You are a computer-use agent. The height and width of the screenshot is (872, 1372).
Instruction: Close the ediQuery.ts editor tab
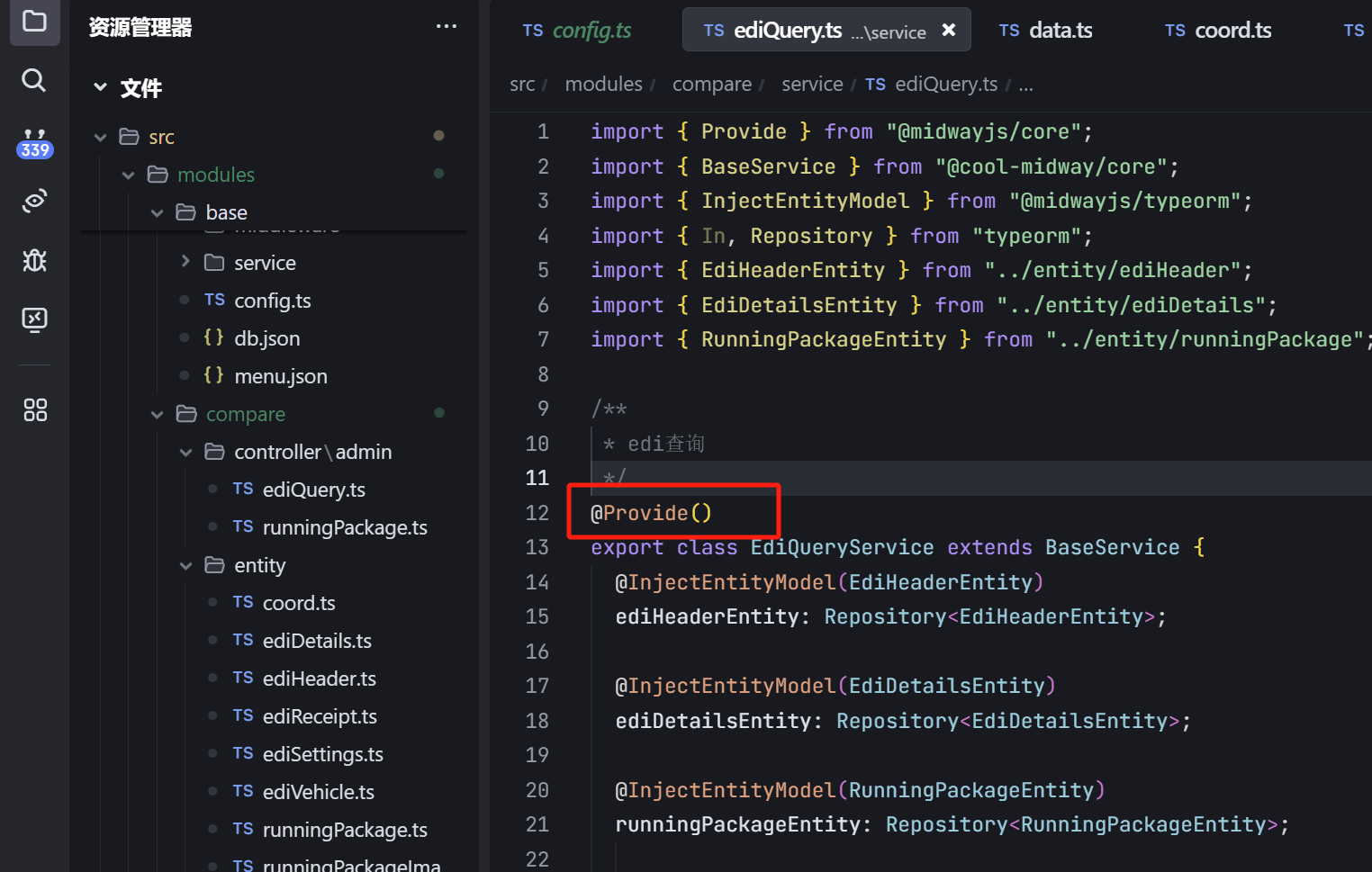coord(948,31)
